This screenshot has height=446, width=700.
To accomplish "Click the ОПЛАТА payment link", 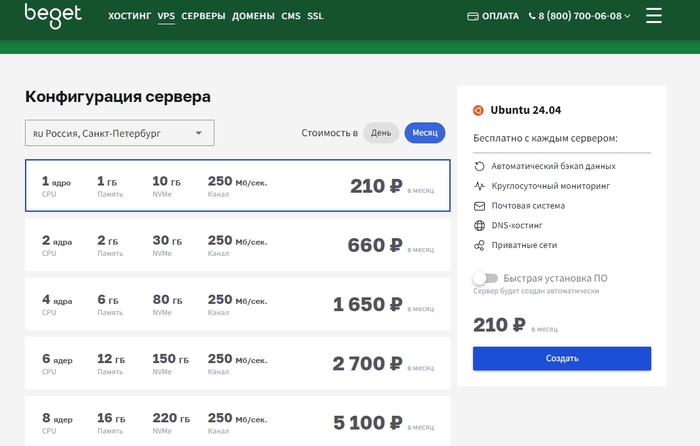I will 493,16.
